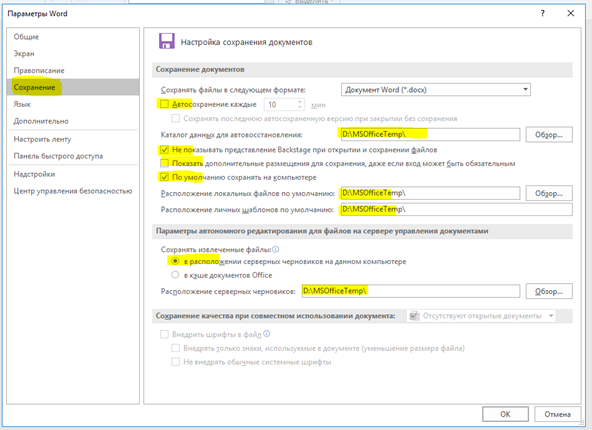Click the 'Настройка сохранения документов' heading
Screen dimensions: 592x430
tap(247, 42)
